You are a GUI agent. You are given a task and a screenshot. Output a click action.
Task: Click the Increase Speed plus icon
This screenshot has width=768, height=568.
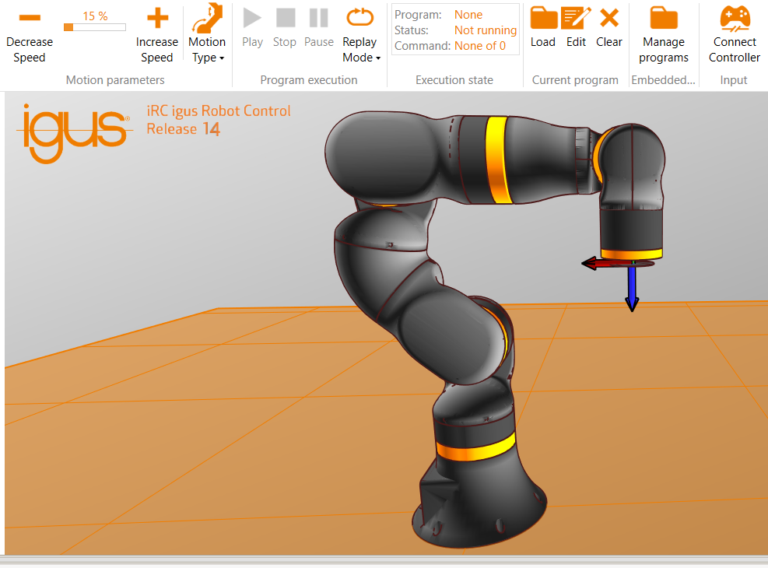[156, 19]
